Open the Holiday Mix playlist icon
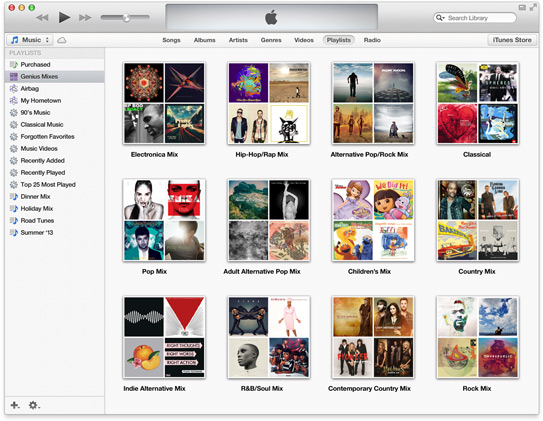The width and height of the screenshot is (543, 421). coord(14,208)
